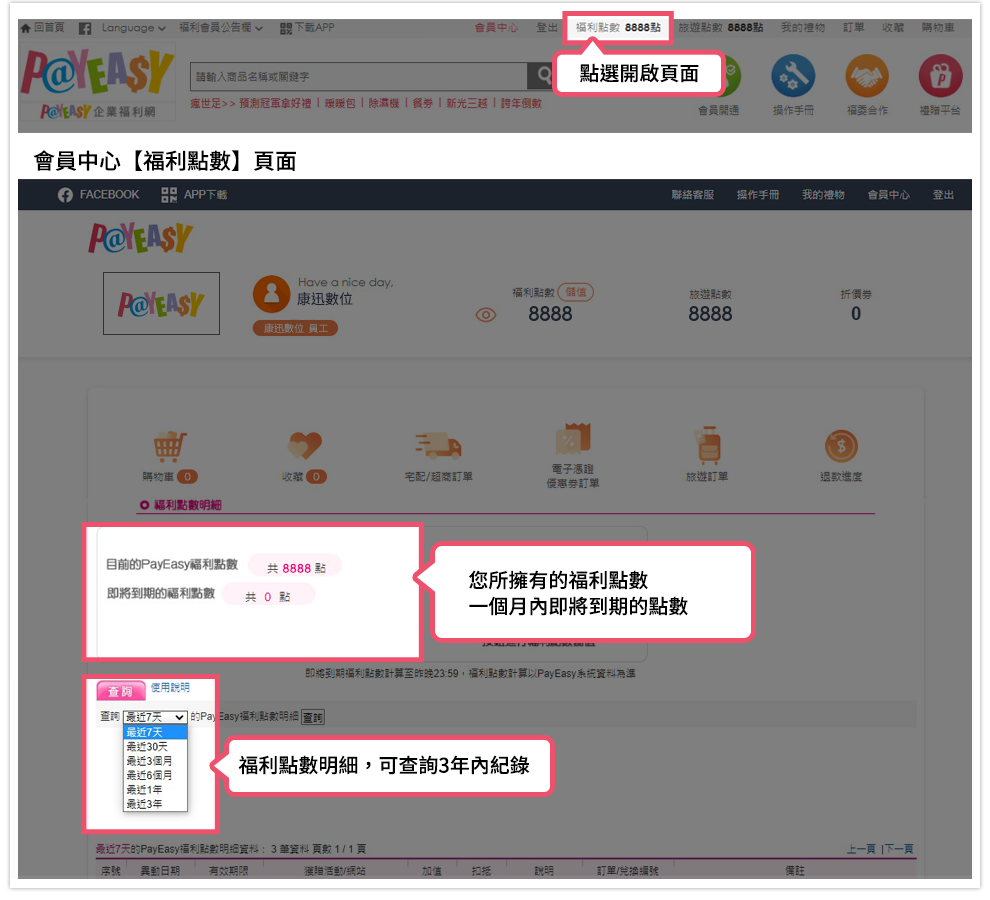The image size is (990, 900).
Task: Click the 預測冠軍拿好禮 link
Action: tap(275, 103)
